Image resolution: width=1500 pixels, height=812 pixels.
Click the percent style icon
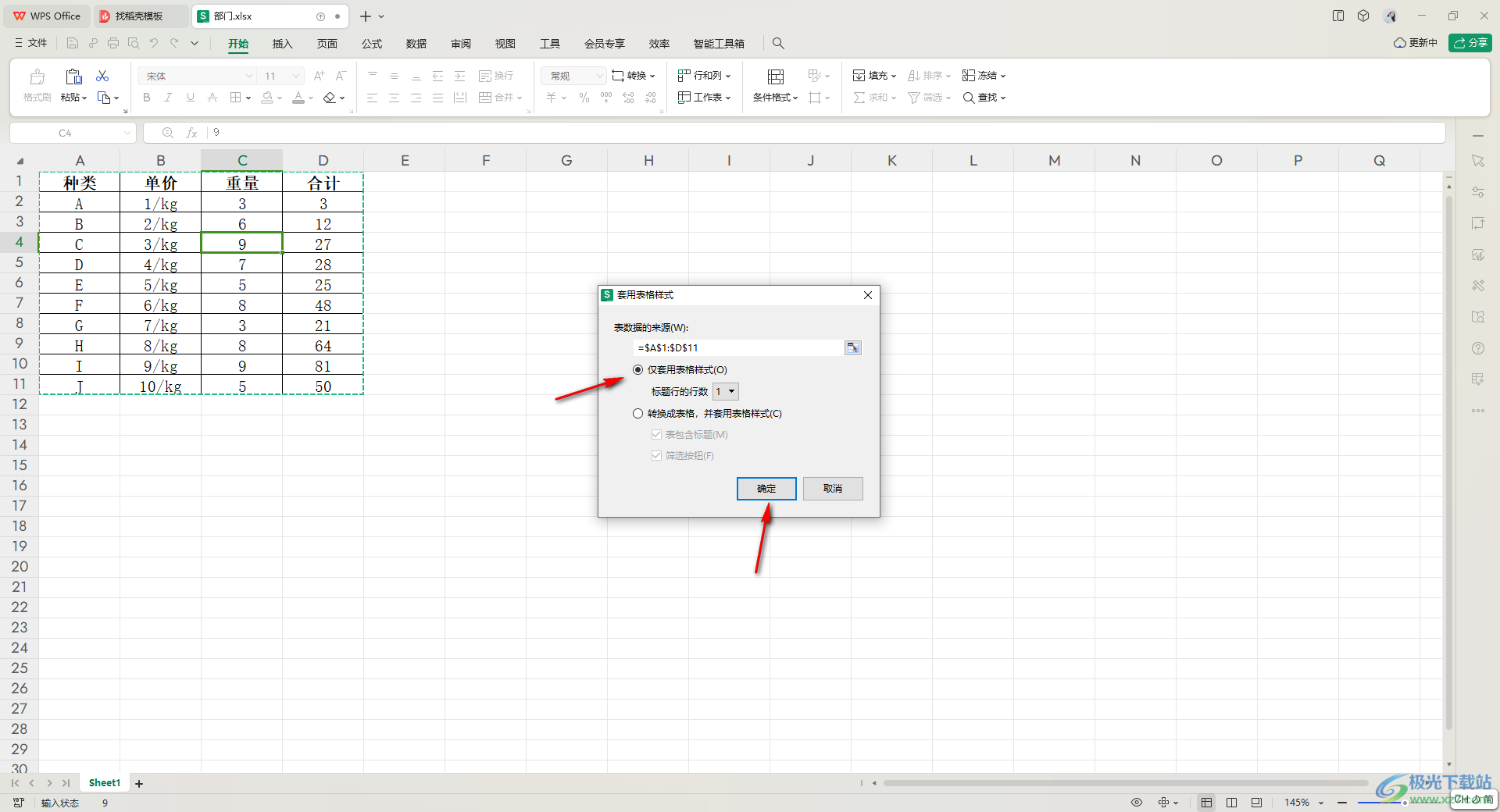point(584,98)
